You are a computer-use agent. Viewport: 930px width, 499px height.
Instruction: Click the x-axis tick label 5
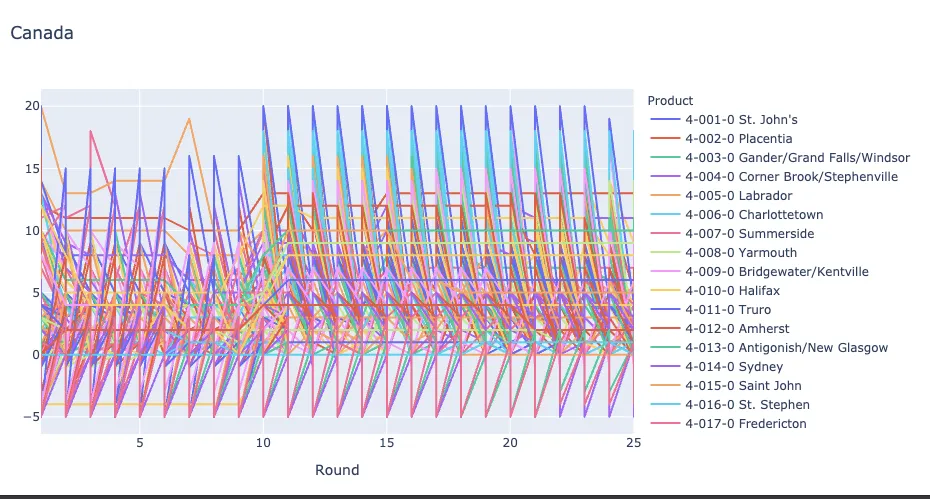tap(139, 443)
